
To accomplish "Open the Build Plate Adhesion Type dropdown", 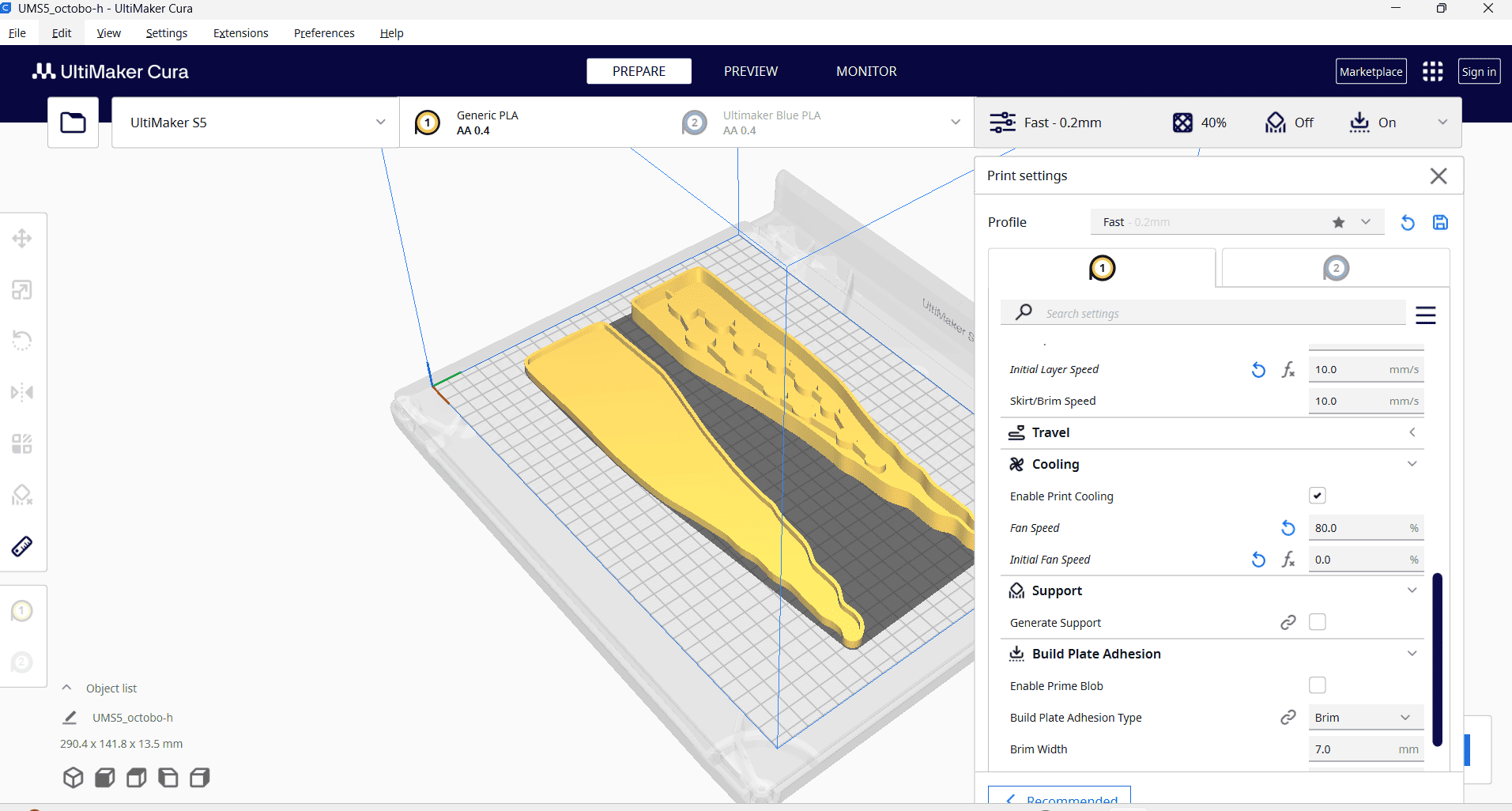I will click(1365, 718).
